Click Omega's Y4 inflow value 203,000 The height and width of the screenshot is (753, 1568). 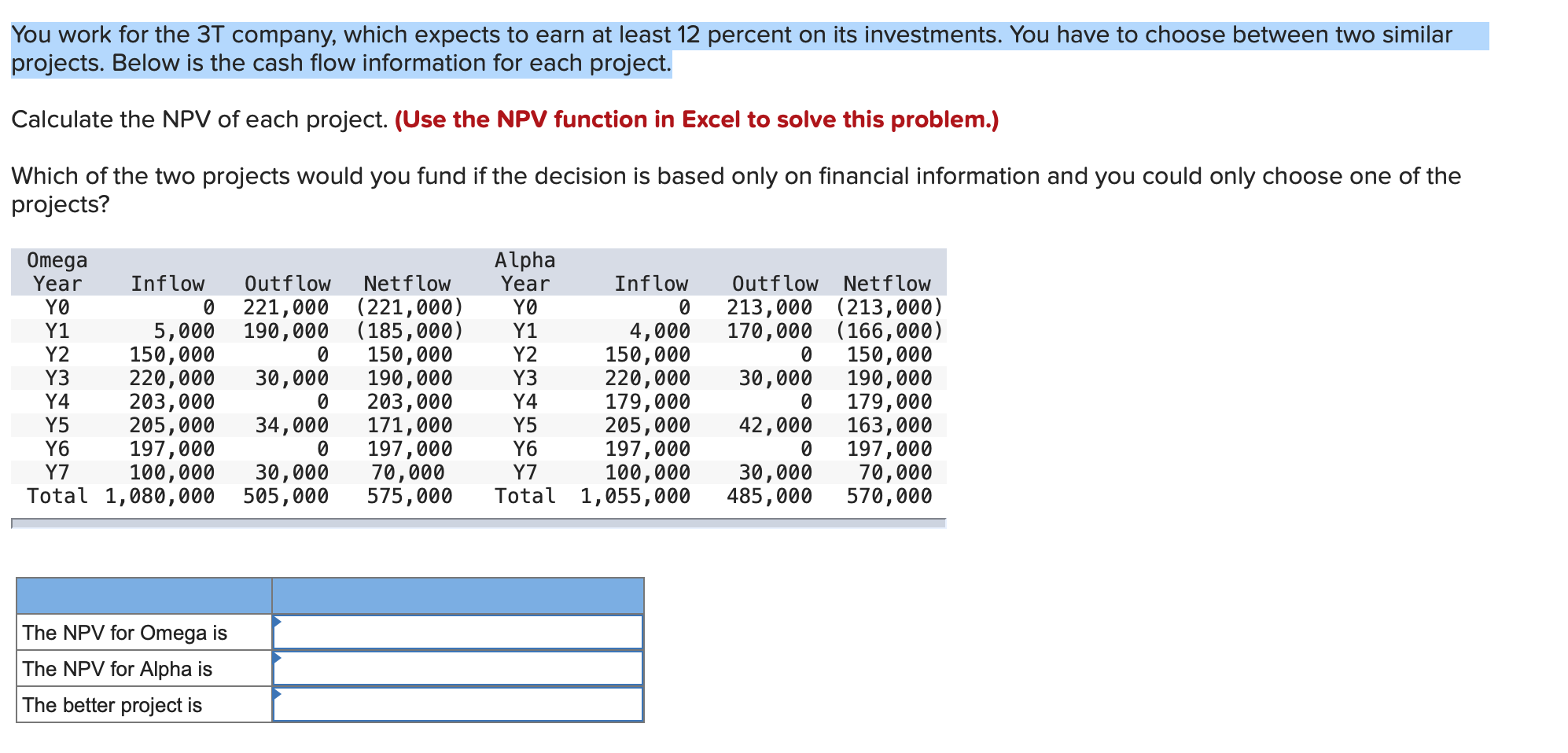172,402
